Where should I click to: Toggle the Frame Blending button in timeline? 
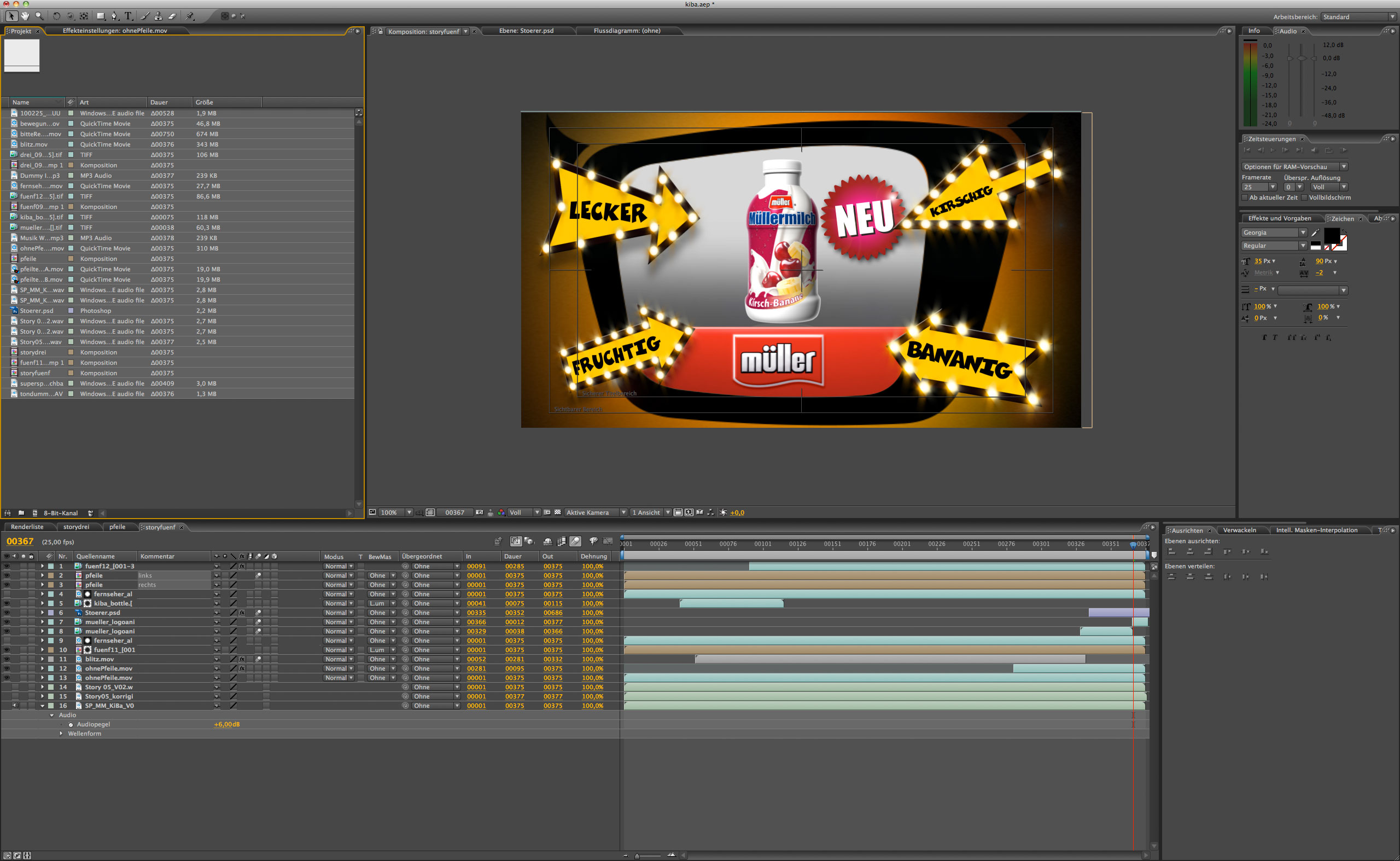pyautogui.click(x=561, y=541)
